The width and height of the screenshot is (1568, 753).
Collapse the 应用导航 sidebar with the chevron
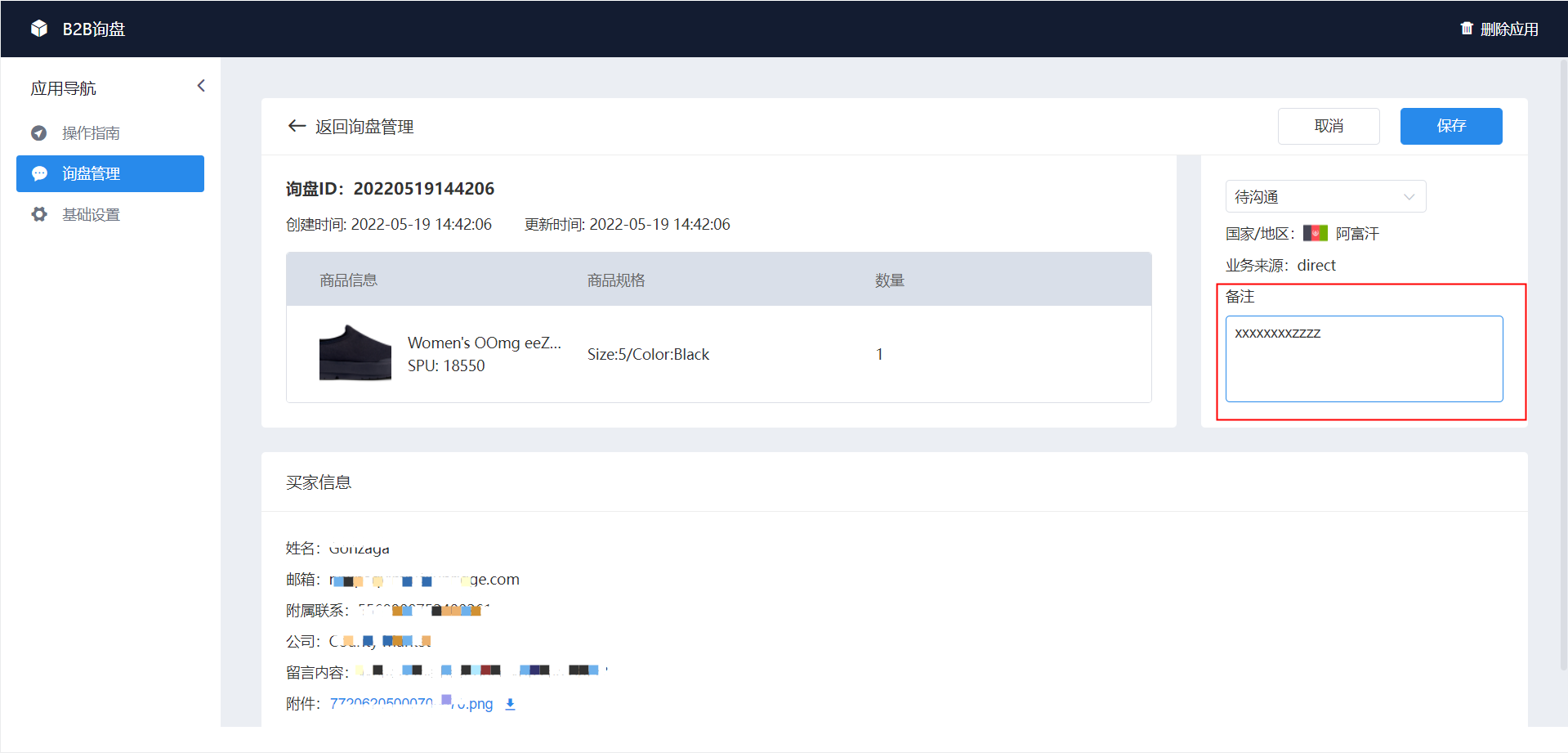click(x=201, y=86)
